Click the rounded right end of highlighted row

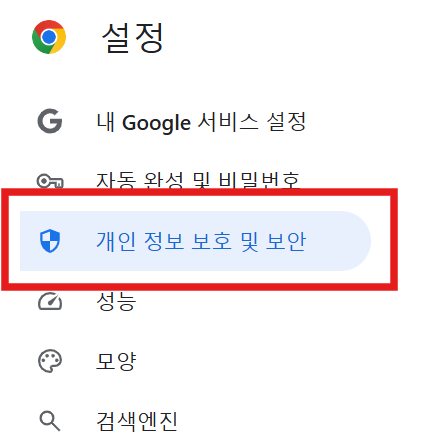[357, 241]
